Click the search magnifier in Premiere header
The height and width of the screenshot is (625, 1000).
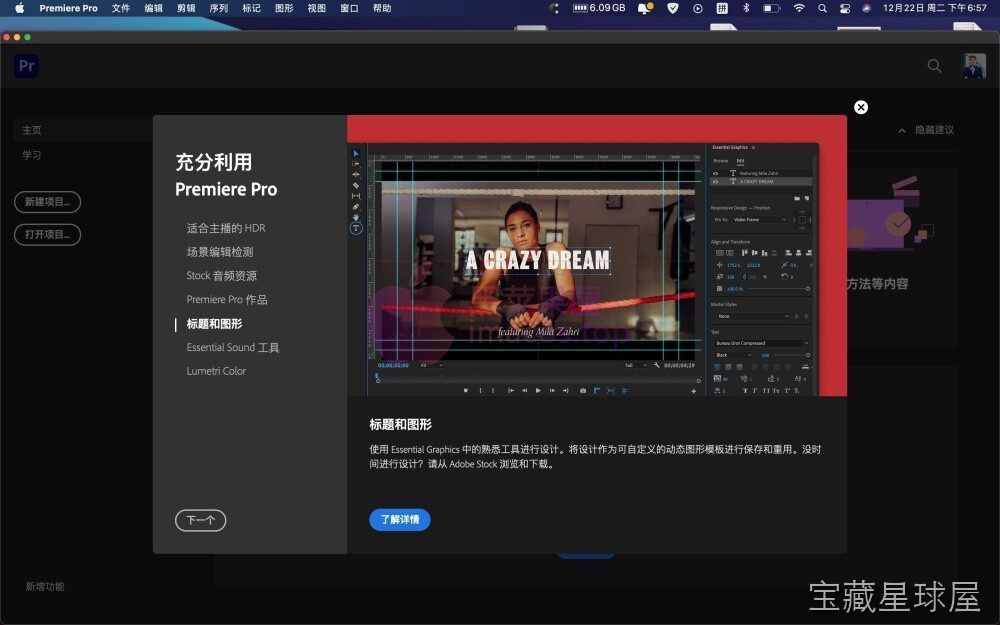[x=934, y=66]
